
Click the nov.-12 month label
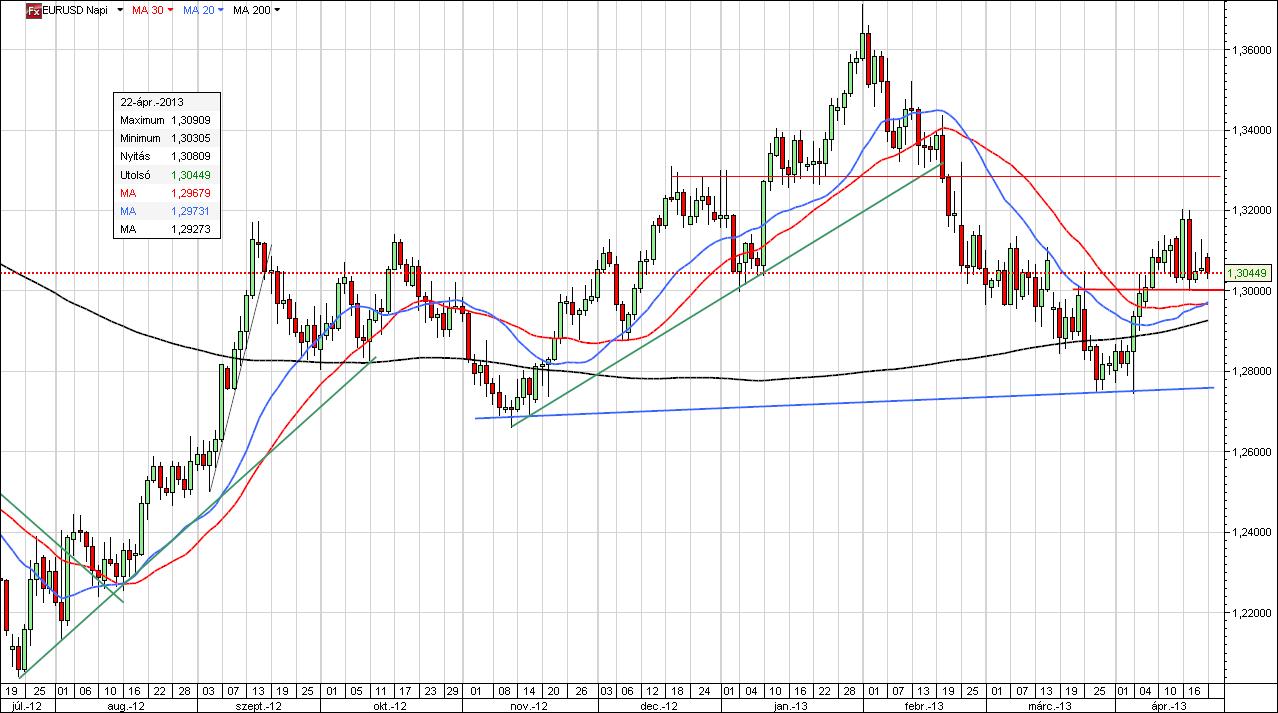point(529,705)
